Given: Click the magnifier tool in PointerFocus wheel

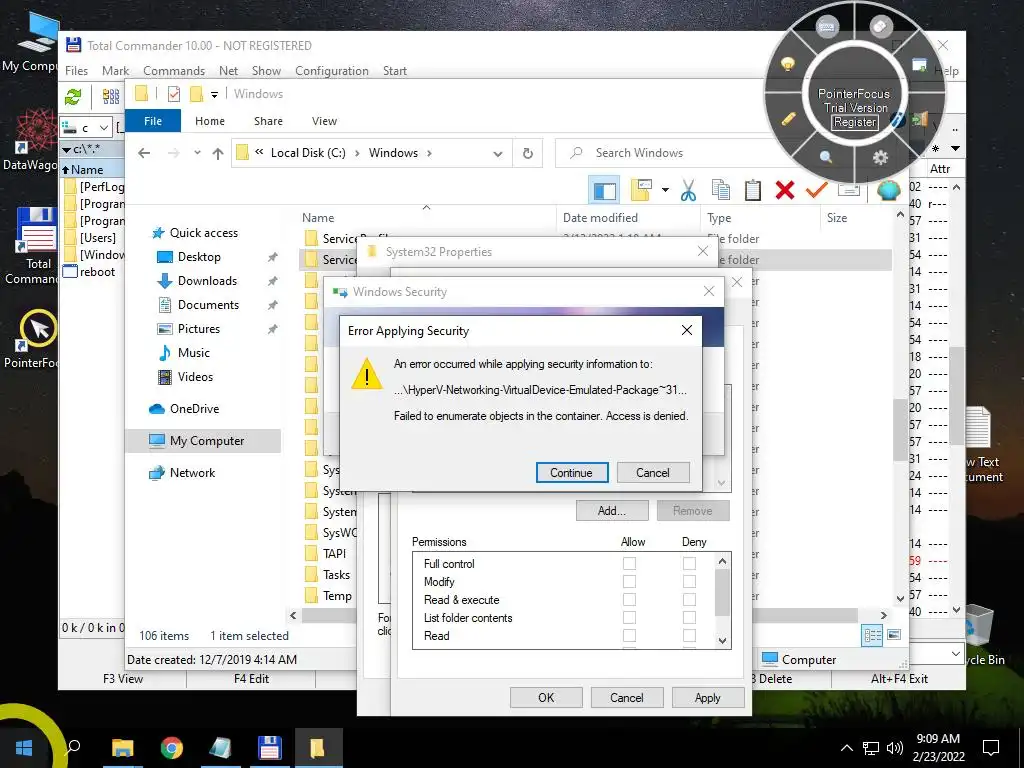Looking at the screenshot, I should (x=825, y=157).
